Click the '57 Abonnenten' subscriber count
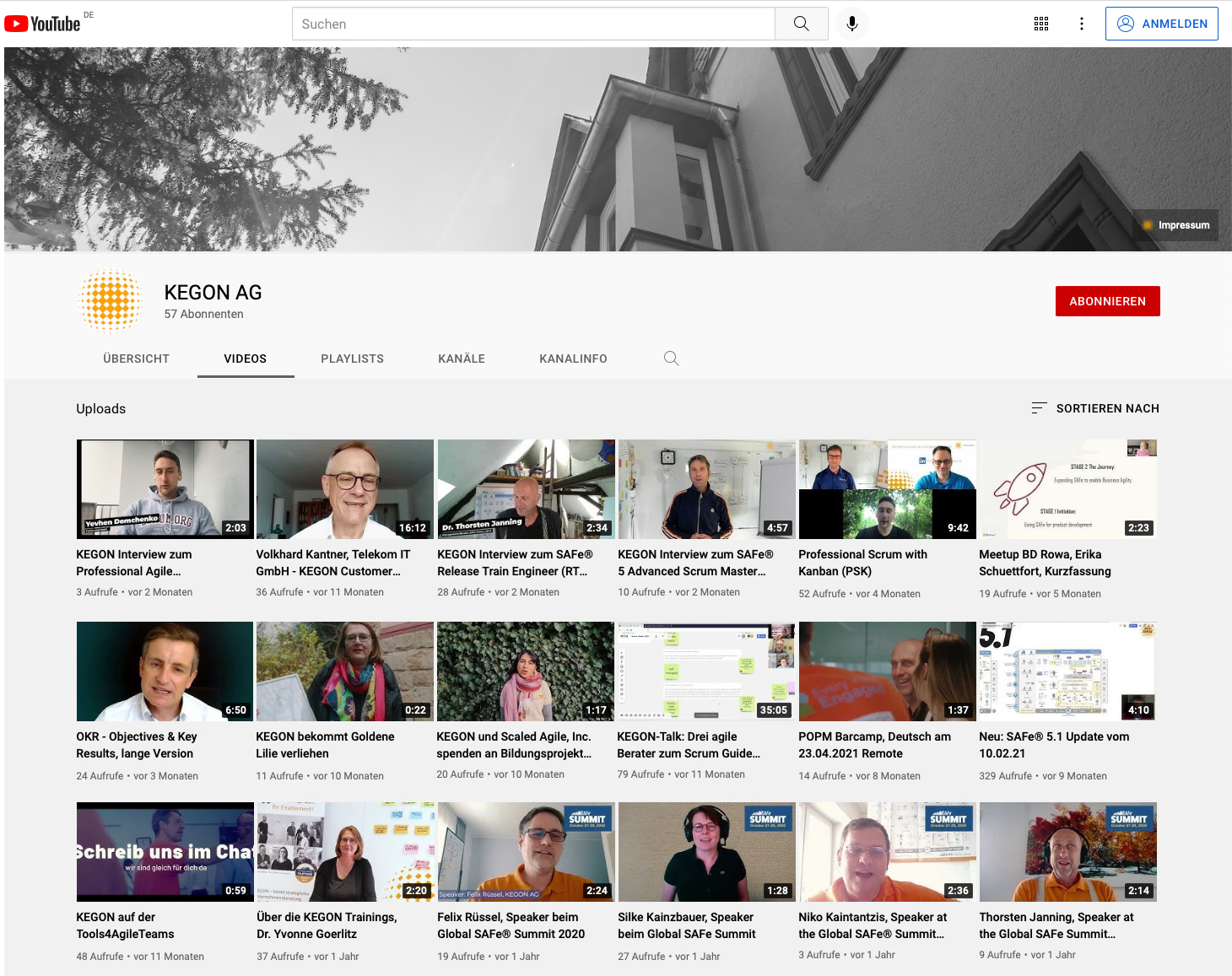Viewport: 1232px width, 976px height. tap(203, 314)
